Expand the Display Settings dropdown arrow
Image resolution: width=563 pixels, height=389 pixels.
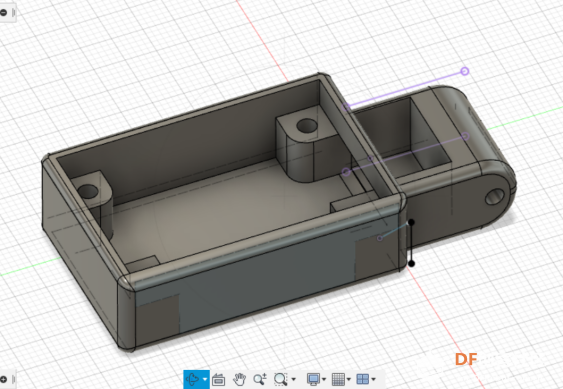coord(324,379)
